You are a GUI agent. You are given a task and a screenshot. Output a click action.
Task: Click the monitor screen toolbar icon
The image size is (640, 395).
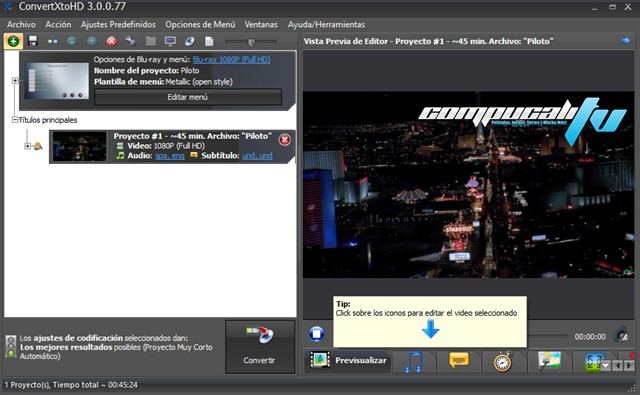[x=170, y=41]
